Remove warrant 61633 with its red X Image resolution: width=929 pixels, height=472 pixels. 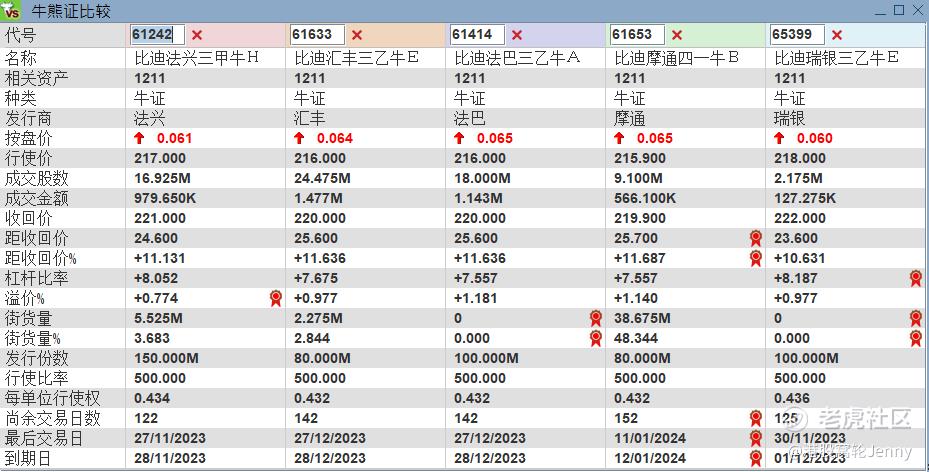pyautogui.click(x=357, y=35)
